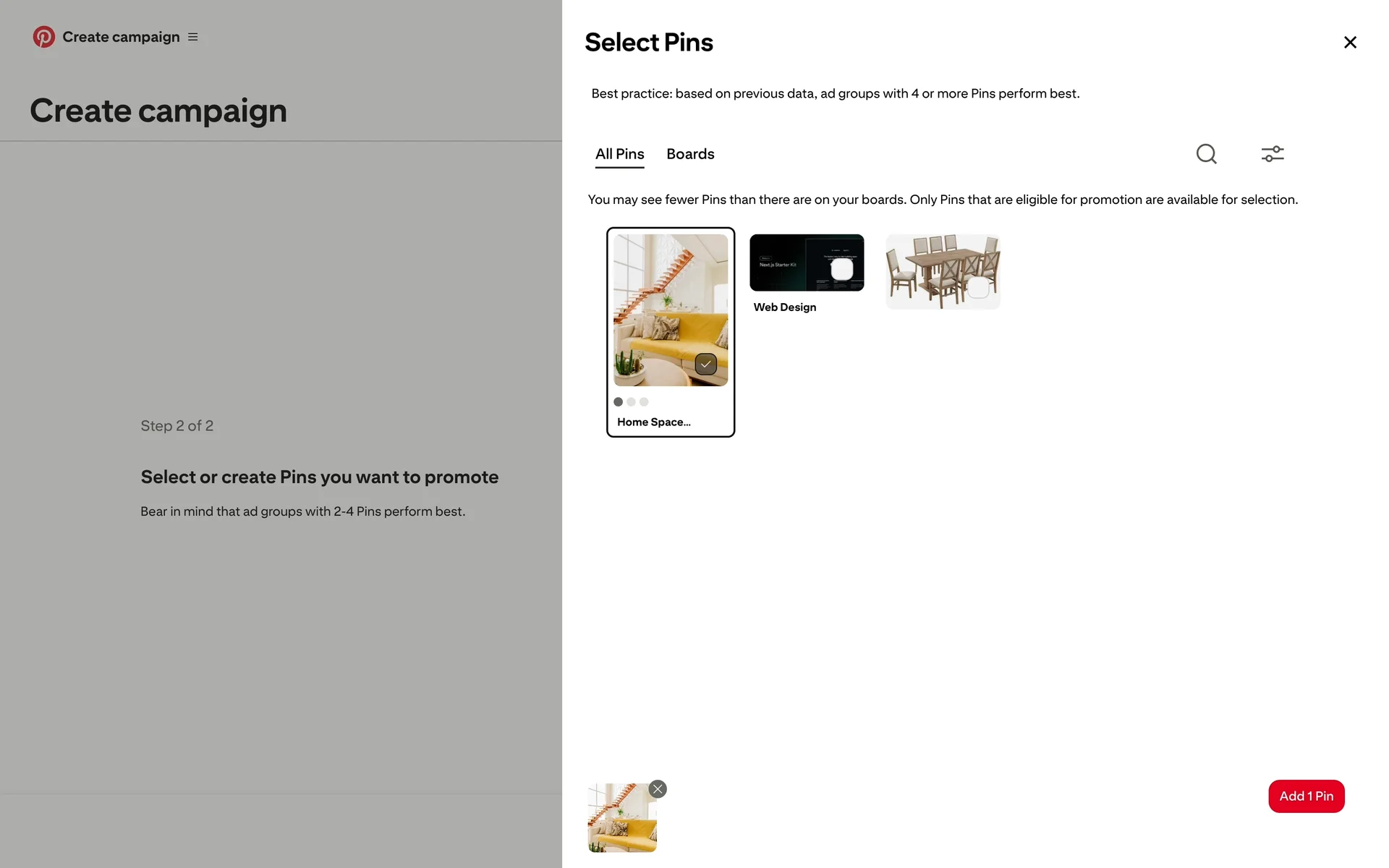Remove the selected pin from the tray
This screenshot has width=1389, height=868.
pyautogui.click(x=658, y=789)
